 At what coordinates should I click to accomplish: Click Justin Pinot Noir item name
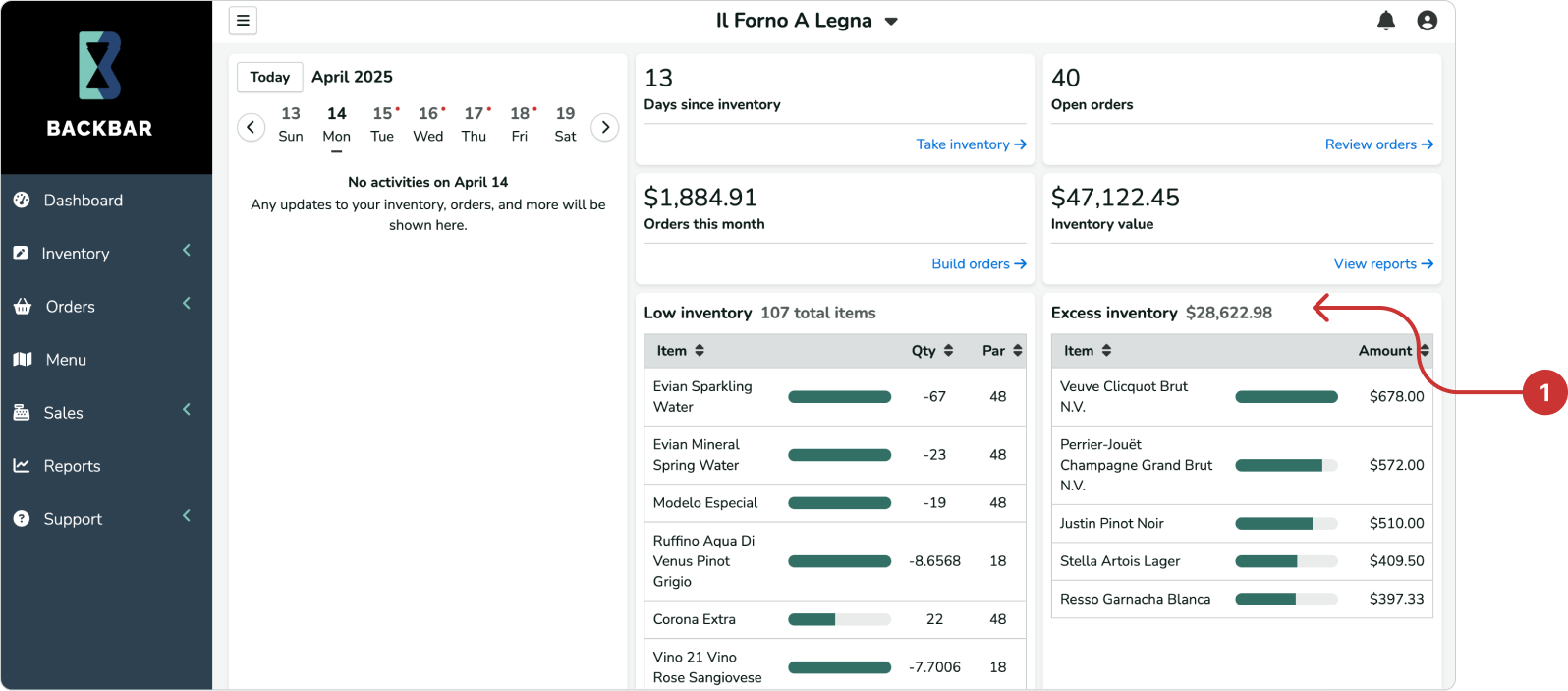click(x=1112, y=524)
